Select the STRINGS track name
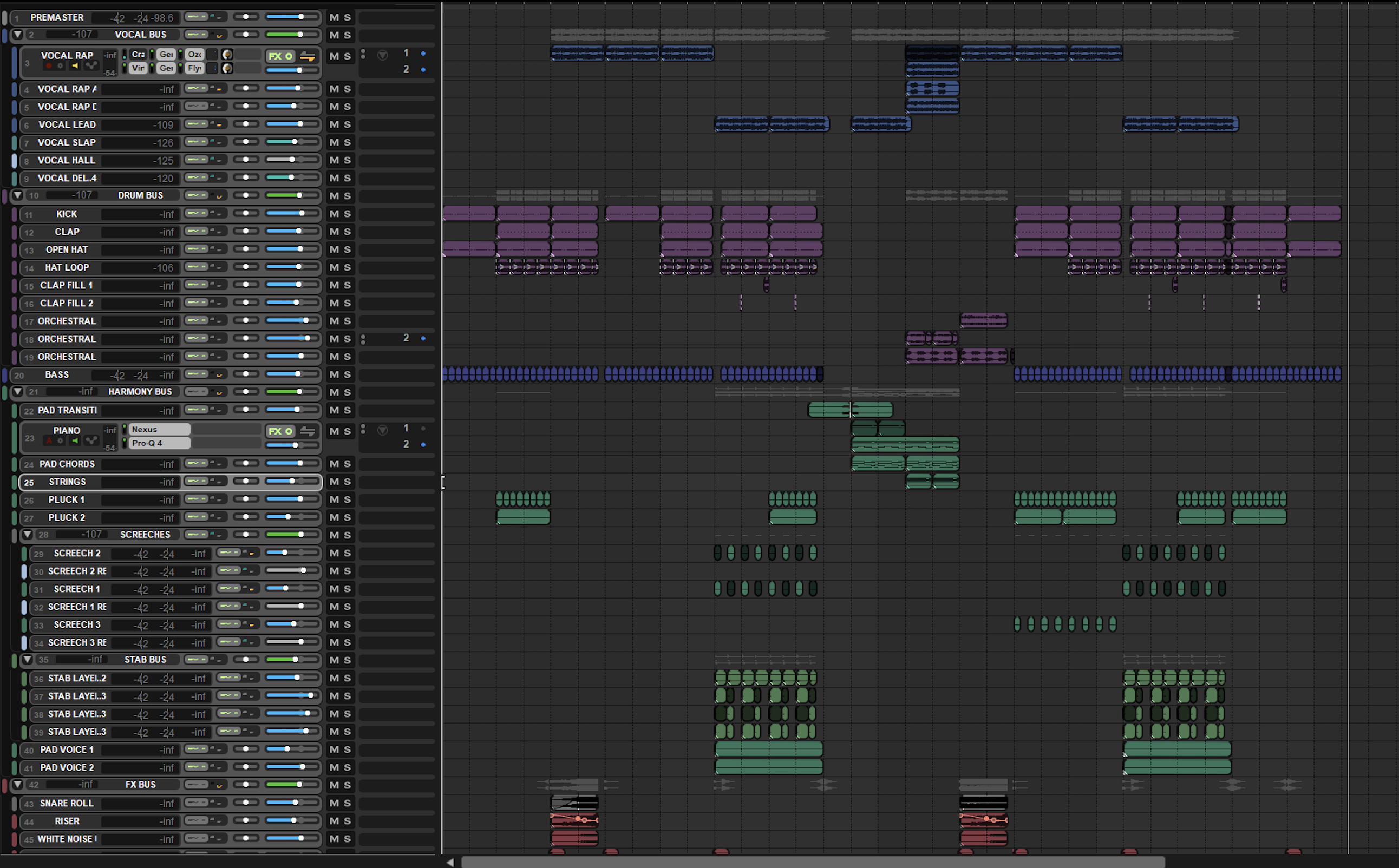 coord(67,482)
